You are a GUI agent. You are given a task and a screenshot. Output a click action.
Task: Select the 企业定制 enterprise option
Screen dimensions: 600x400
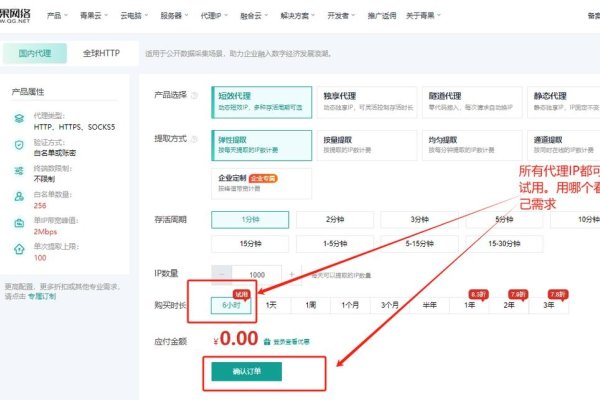coord(262,184)
